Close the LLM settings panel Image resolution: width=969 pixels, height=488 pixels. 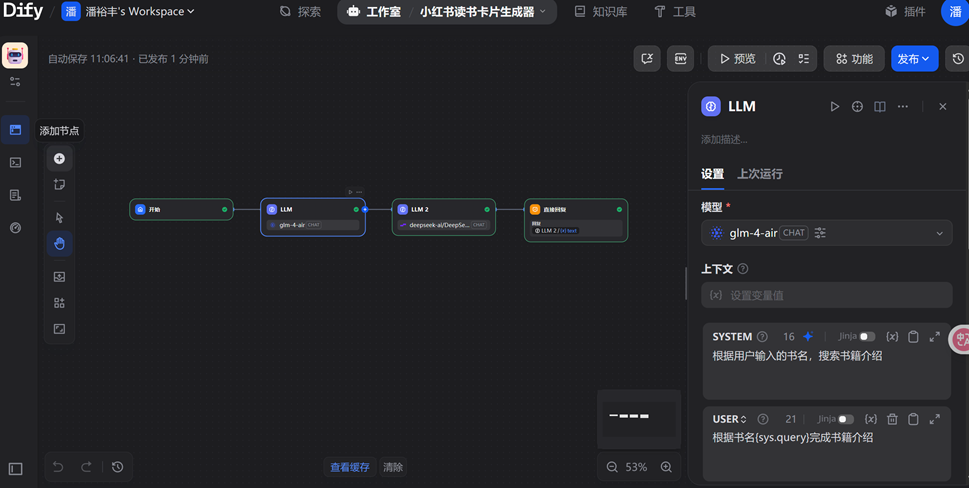pos(942,106)
